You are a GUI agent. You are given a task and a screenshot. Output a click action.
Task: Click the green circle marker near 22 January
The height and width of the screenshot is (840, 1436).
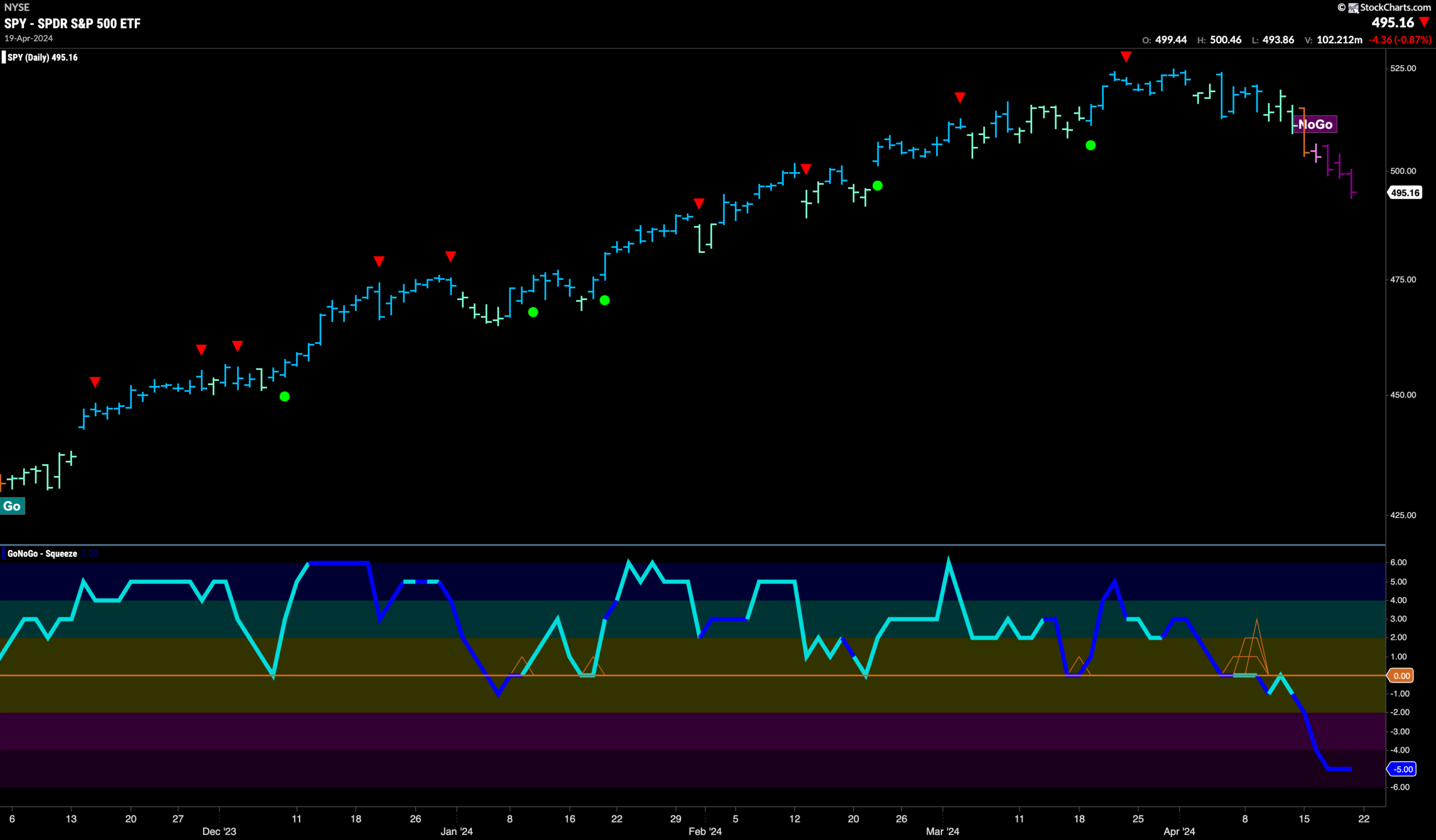(x=605, y=300)
